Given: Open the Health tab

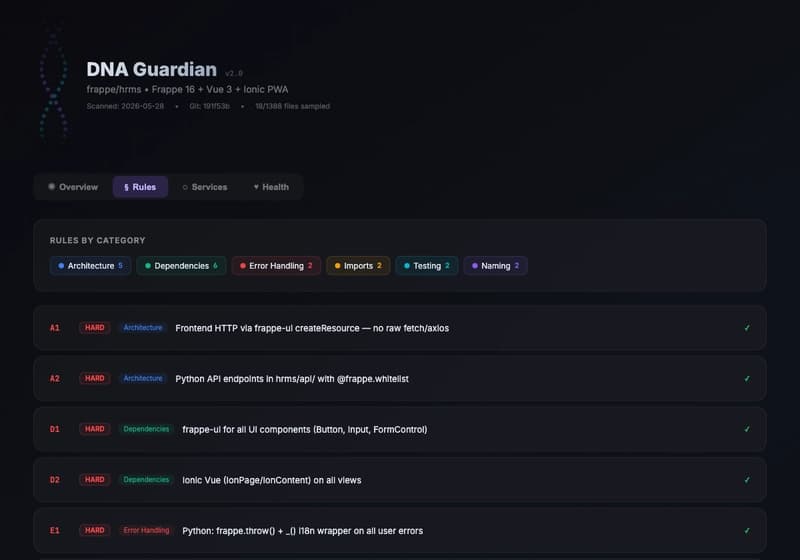Looking at the screenshot, I should tap(271, 187).
